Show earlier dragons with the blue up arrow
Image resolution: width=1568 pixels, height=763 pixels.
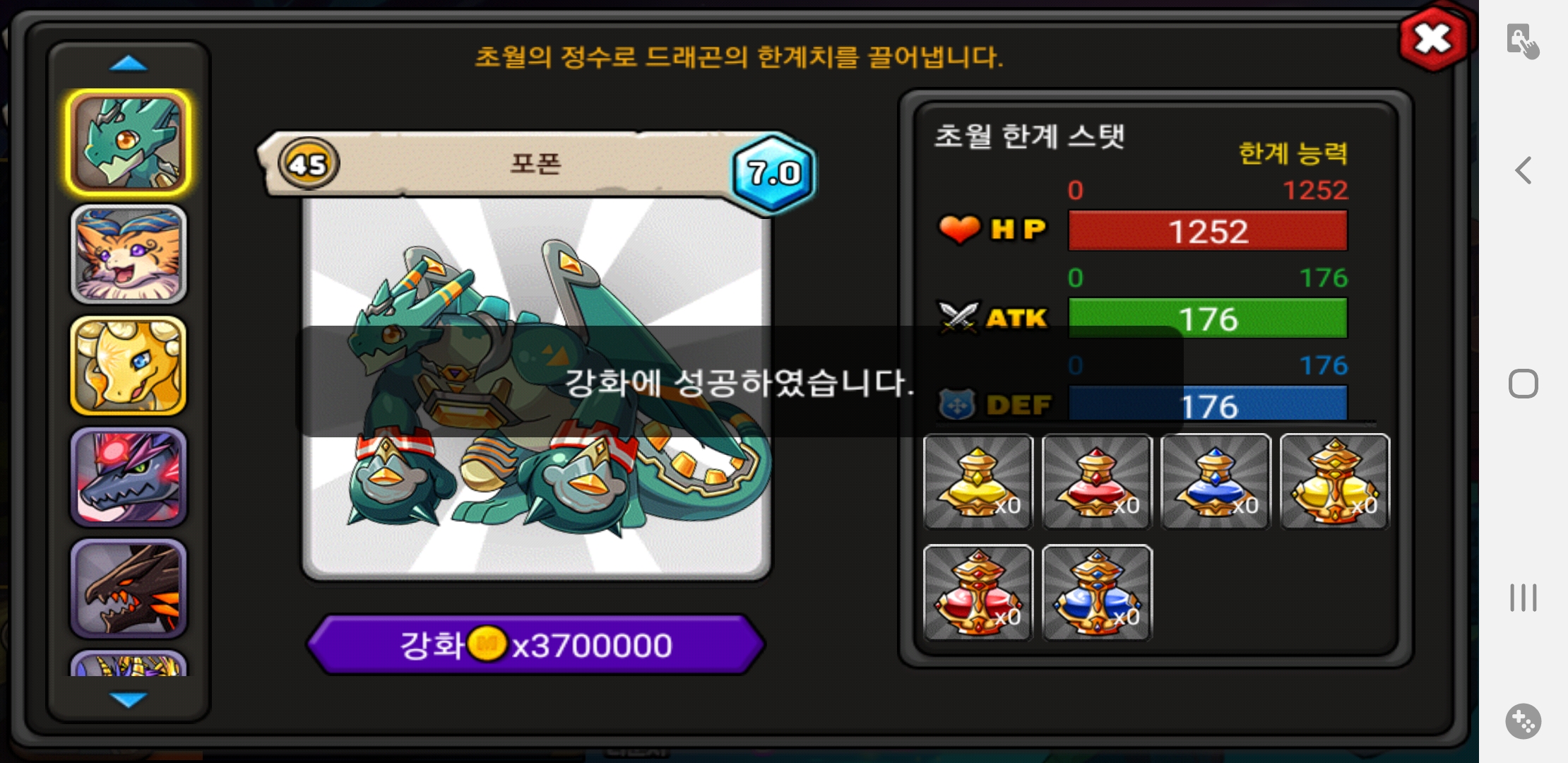coord(129,64)
